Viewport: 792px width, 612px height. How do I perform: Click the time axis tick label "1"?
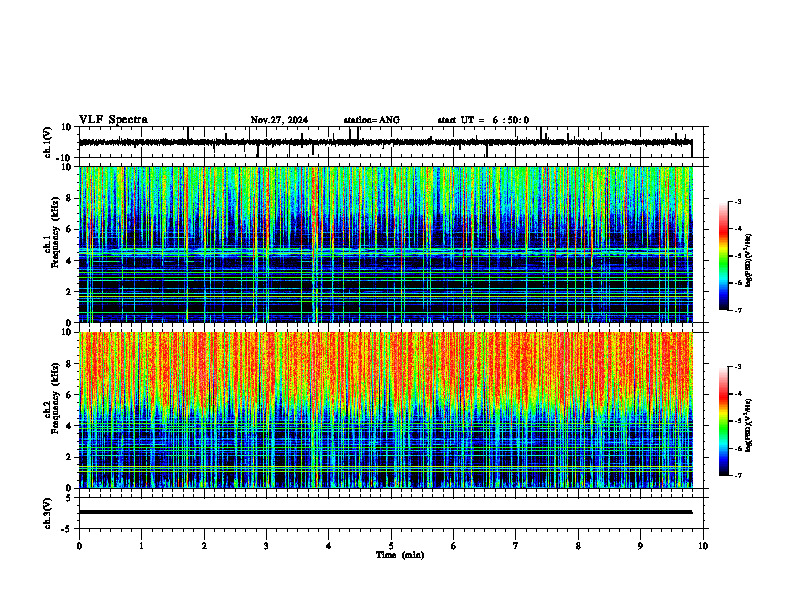[x=141, y=546]
